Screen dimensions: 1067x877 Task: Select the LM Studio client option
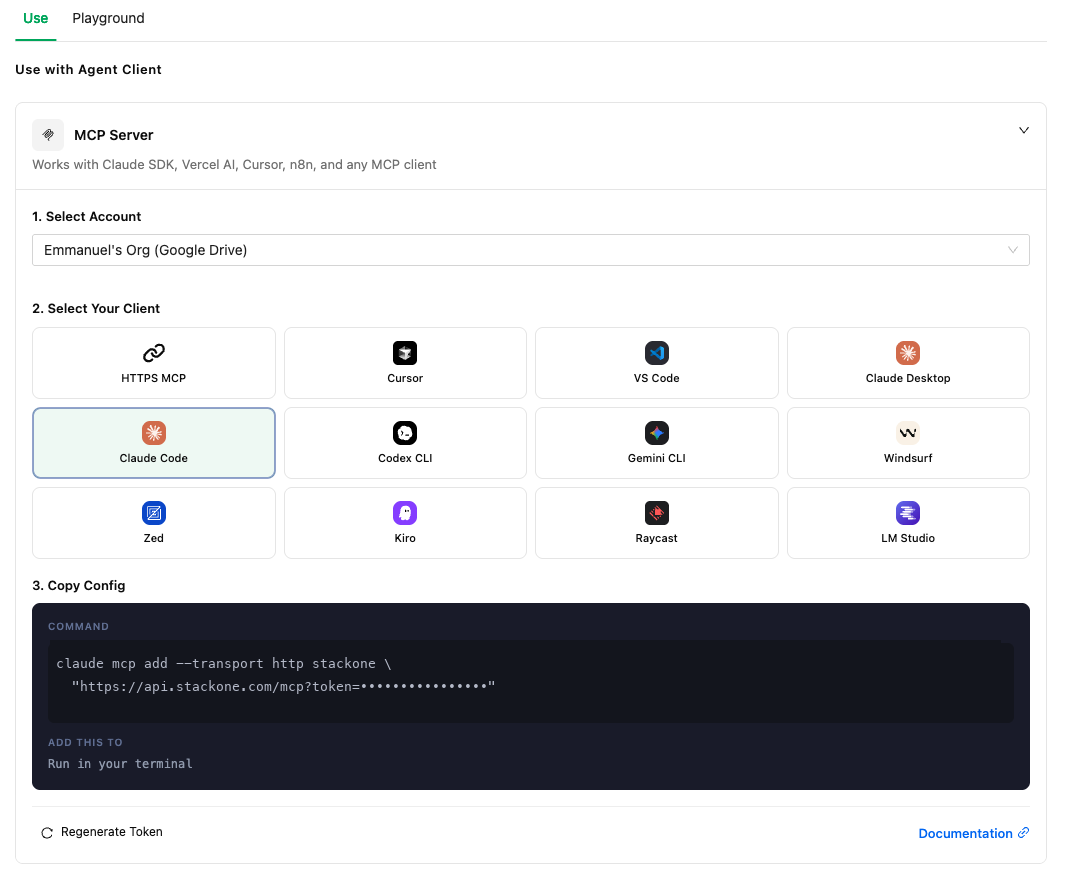[908, 522]
